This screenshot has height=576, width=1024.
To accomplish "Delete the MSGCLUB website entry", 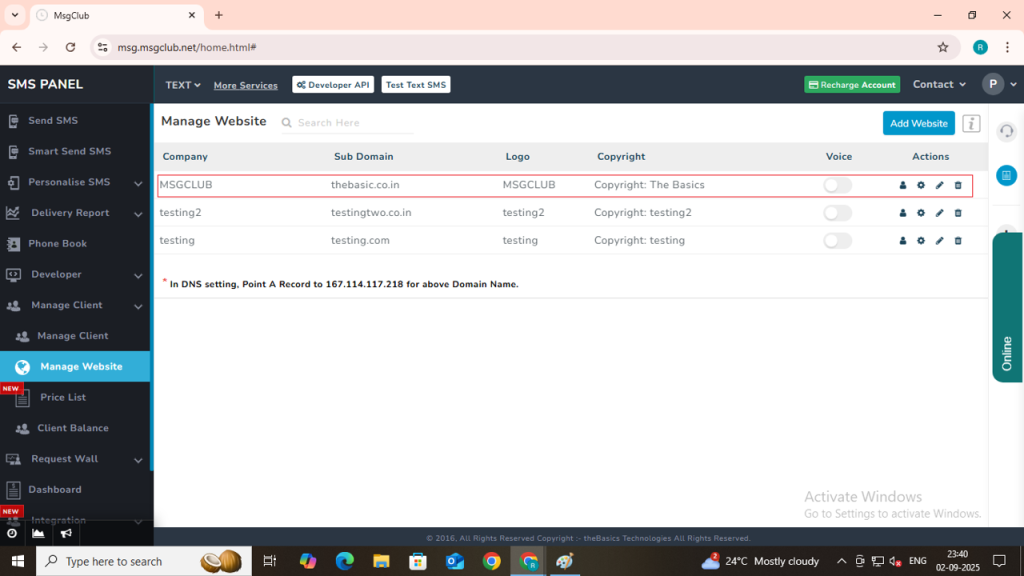I will pos(958,185).
